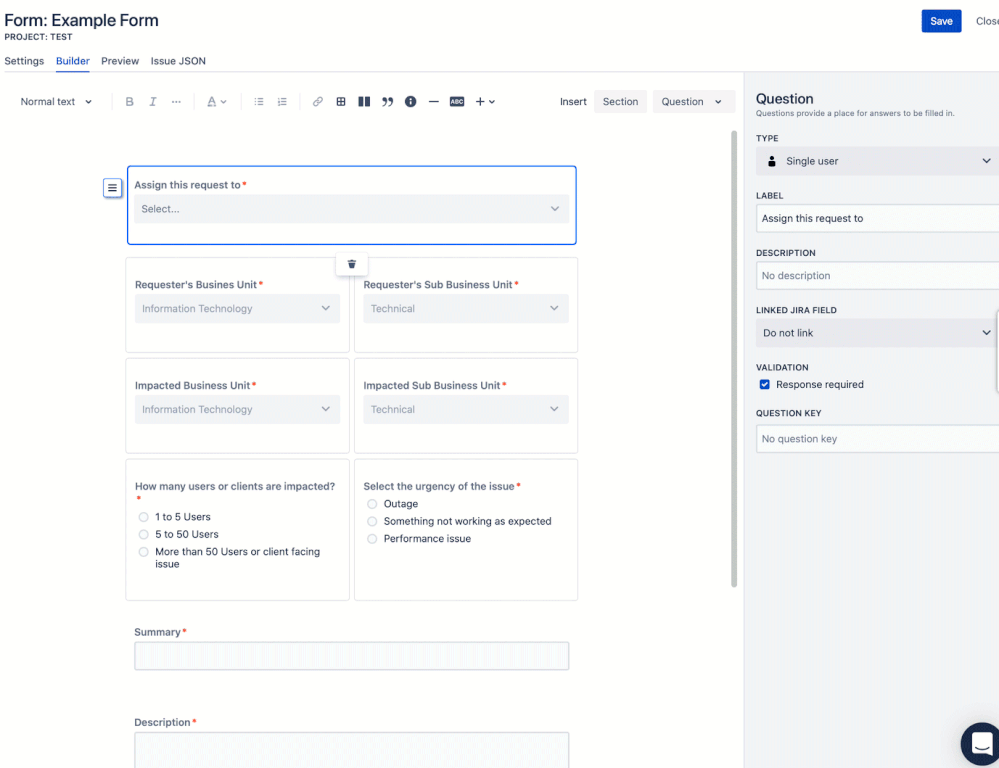Insert a table from the toolbar

[342, 101]
